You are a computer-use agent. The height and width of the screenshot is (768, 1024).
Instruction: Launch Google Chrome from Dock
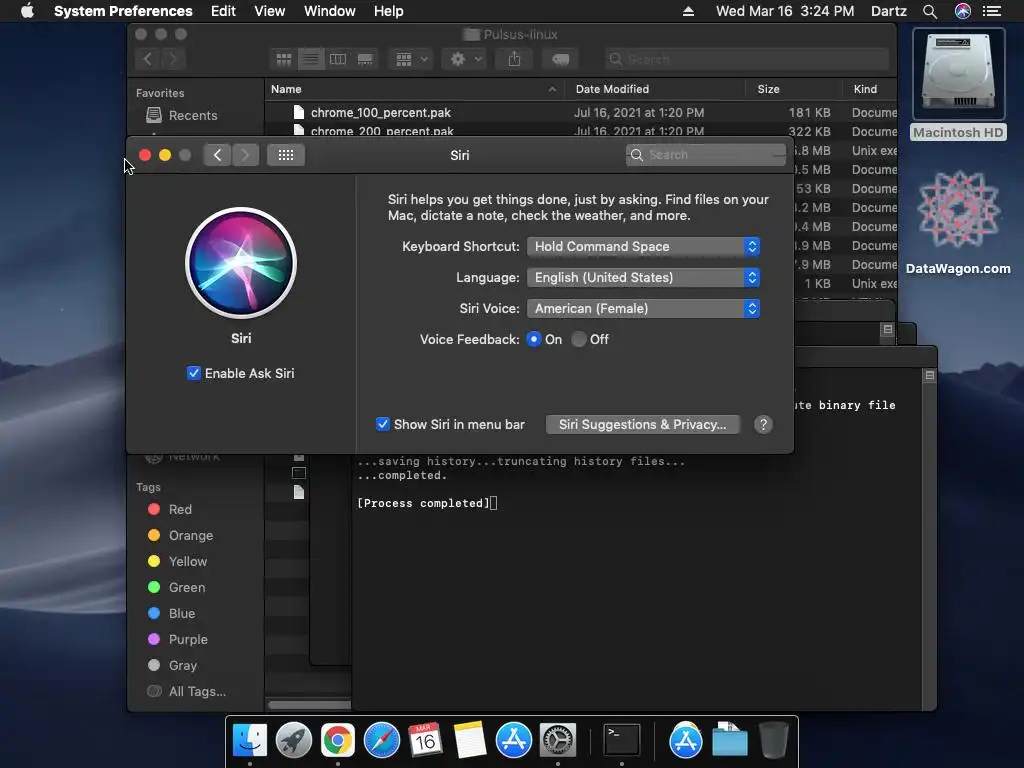(338, 740)
